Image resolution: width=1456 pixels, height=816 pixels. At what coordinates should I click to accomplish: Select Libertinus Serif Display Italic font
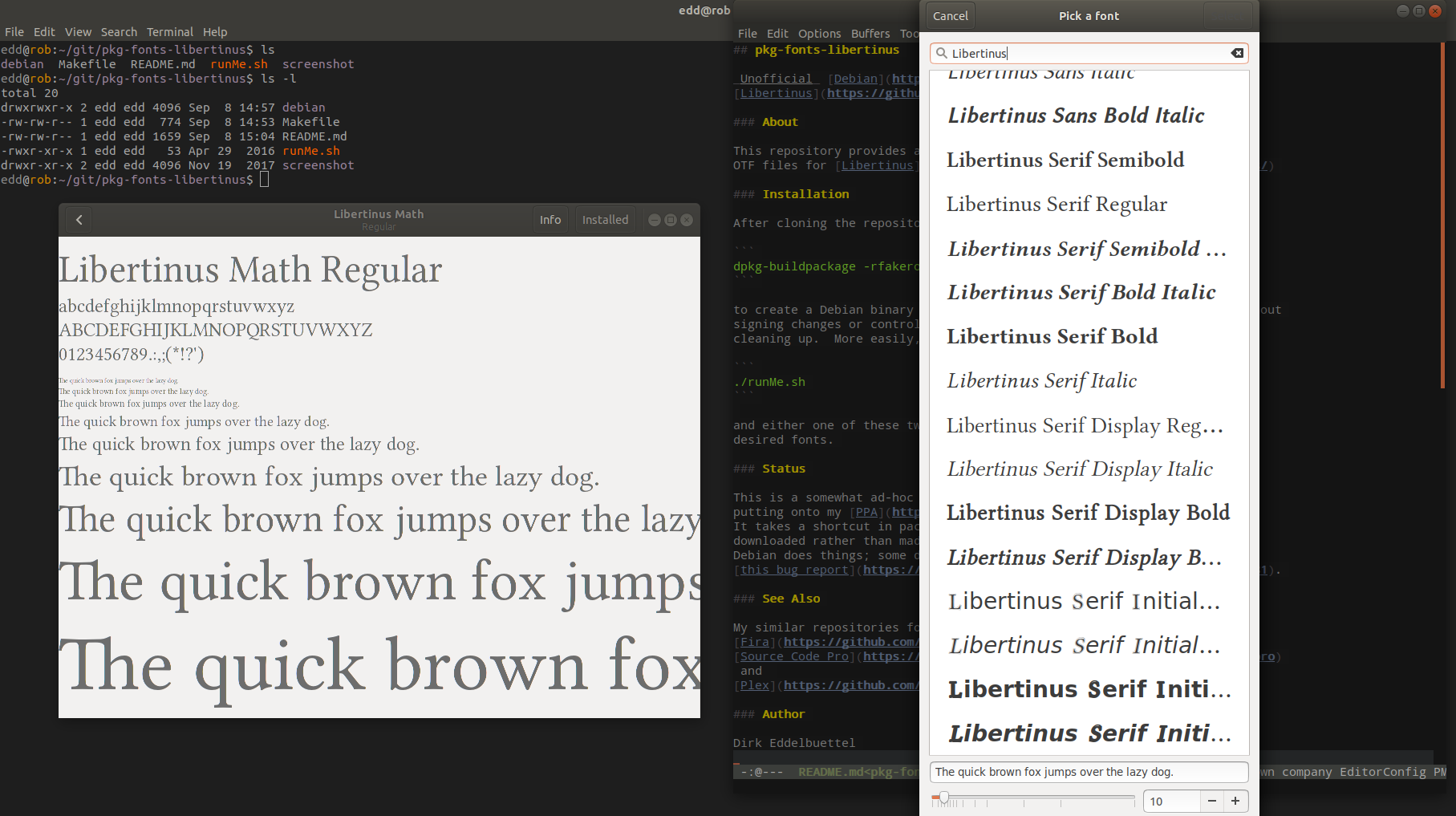pos(1089,469)
